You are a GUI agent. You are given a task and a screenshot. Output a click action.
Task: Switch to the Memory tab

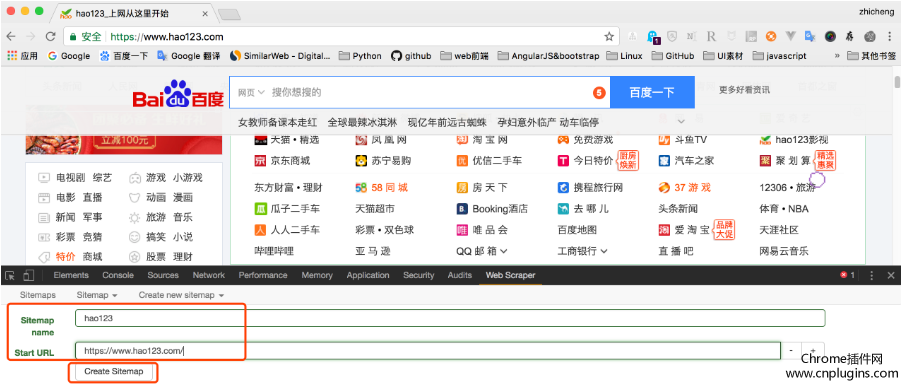pyautogui.click(x=317, y=275)
